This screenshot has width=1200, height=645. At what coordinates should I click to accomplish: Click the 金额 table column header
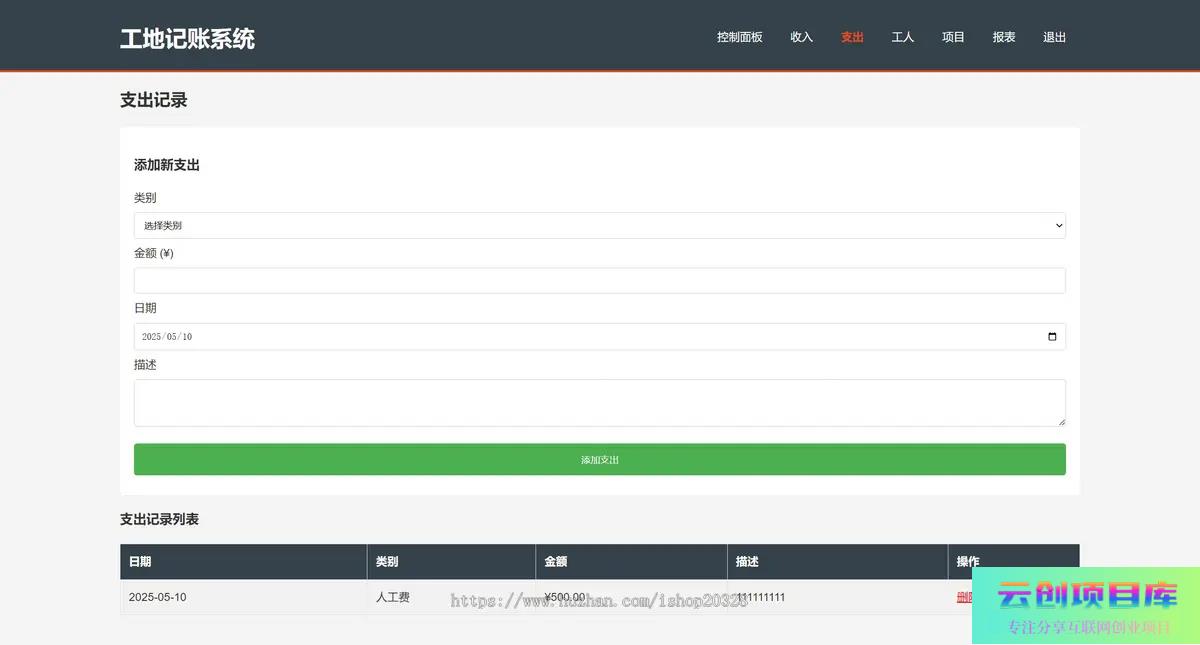pyautogui.click(x=555, y=562)
